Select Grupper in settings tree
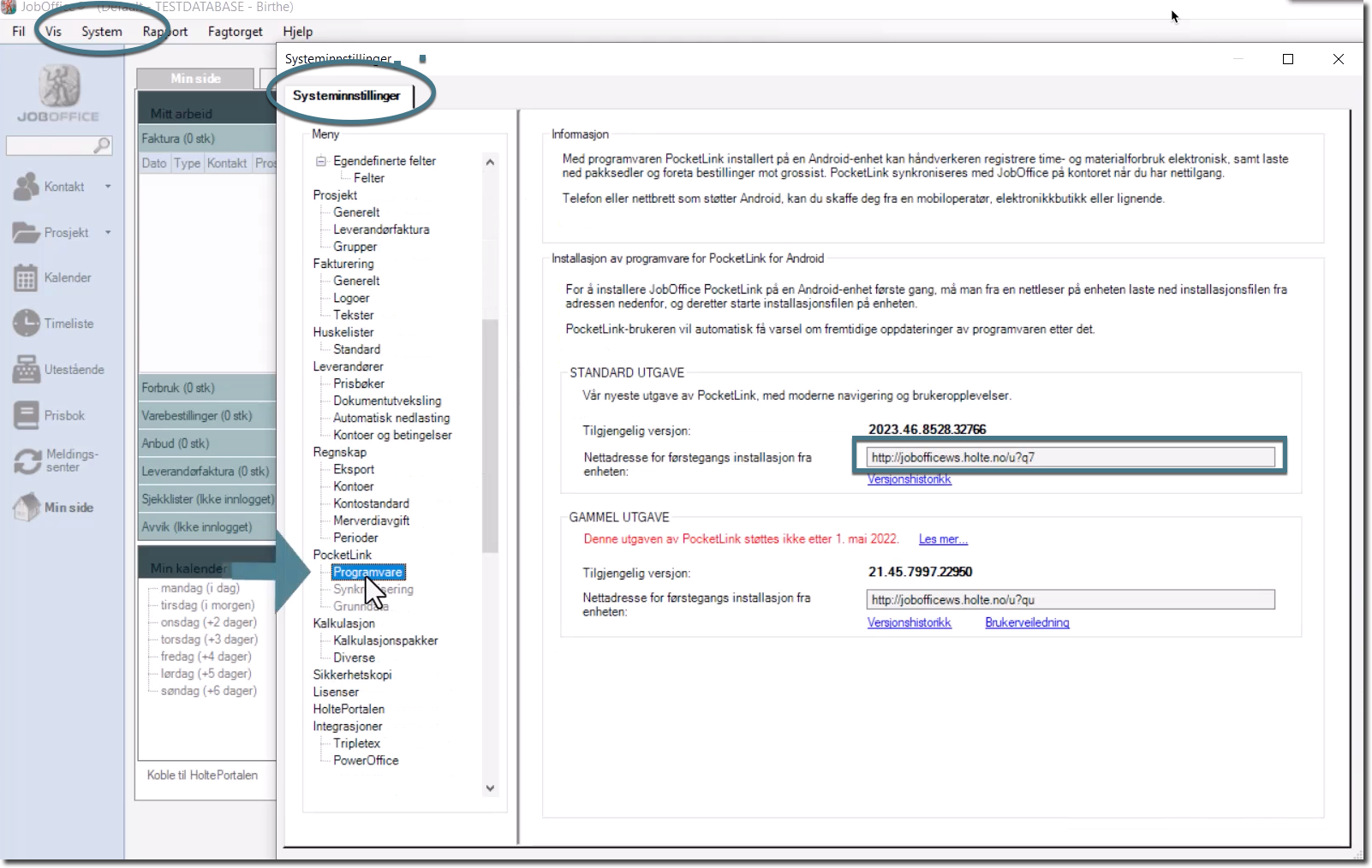 (x=355, y=247)
